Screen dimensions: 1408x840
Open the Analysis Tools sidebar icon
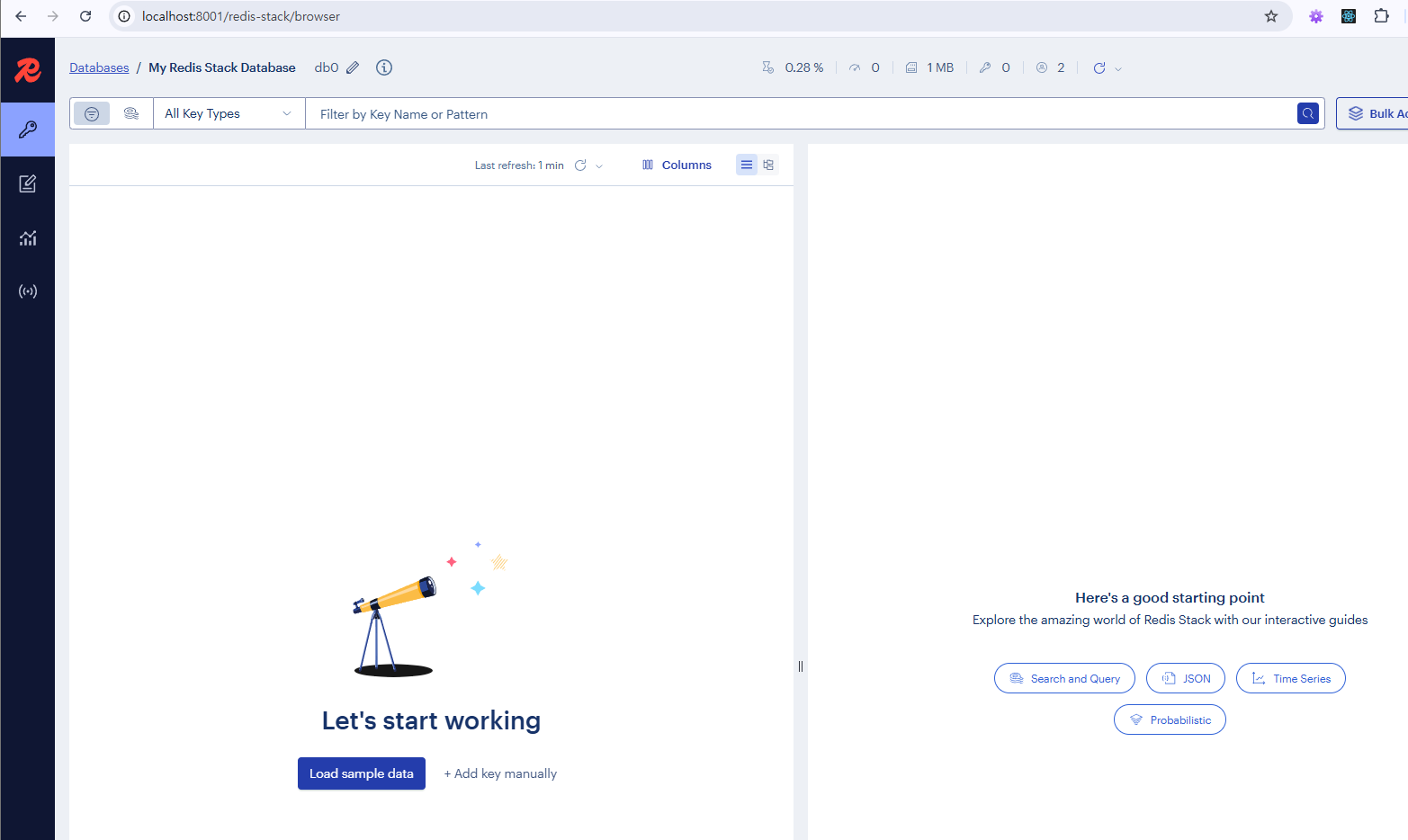tap(28, 238)
